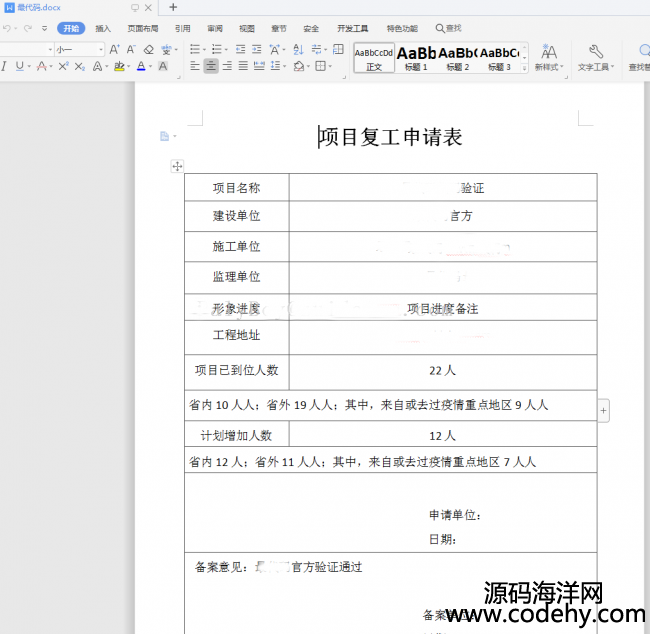This screenshot has width=650, height=634.
Task: Click the borders grid icon
Action: [x=320, y=66]
